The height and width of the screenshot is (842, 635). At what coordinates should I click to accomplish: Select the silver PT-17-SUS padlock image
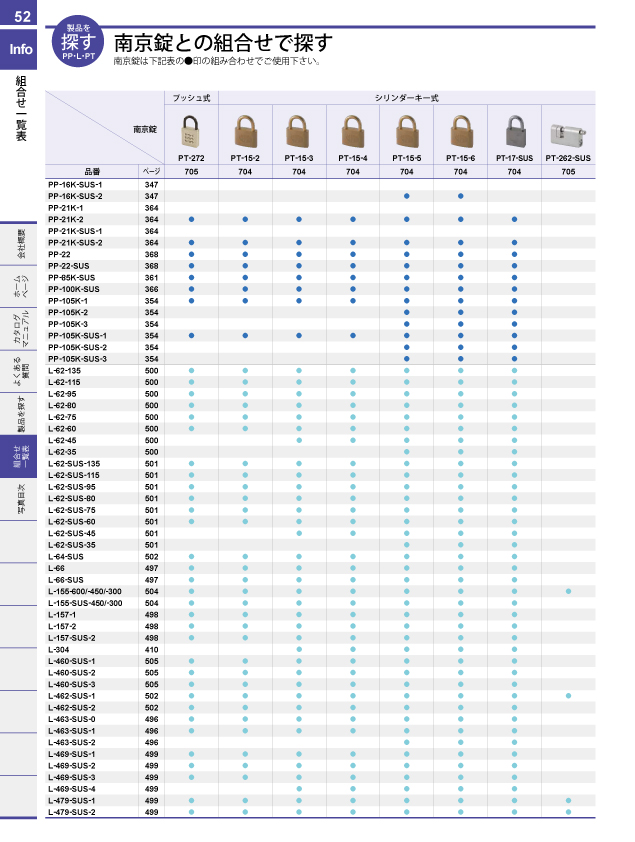coord(514,131)
